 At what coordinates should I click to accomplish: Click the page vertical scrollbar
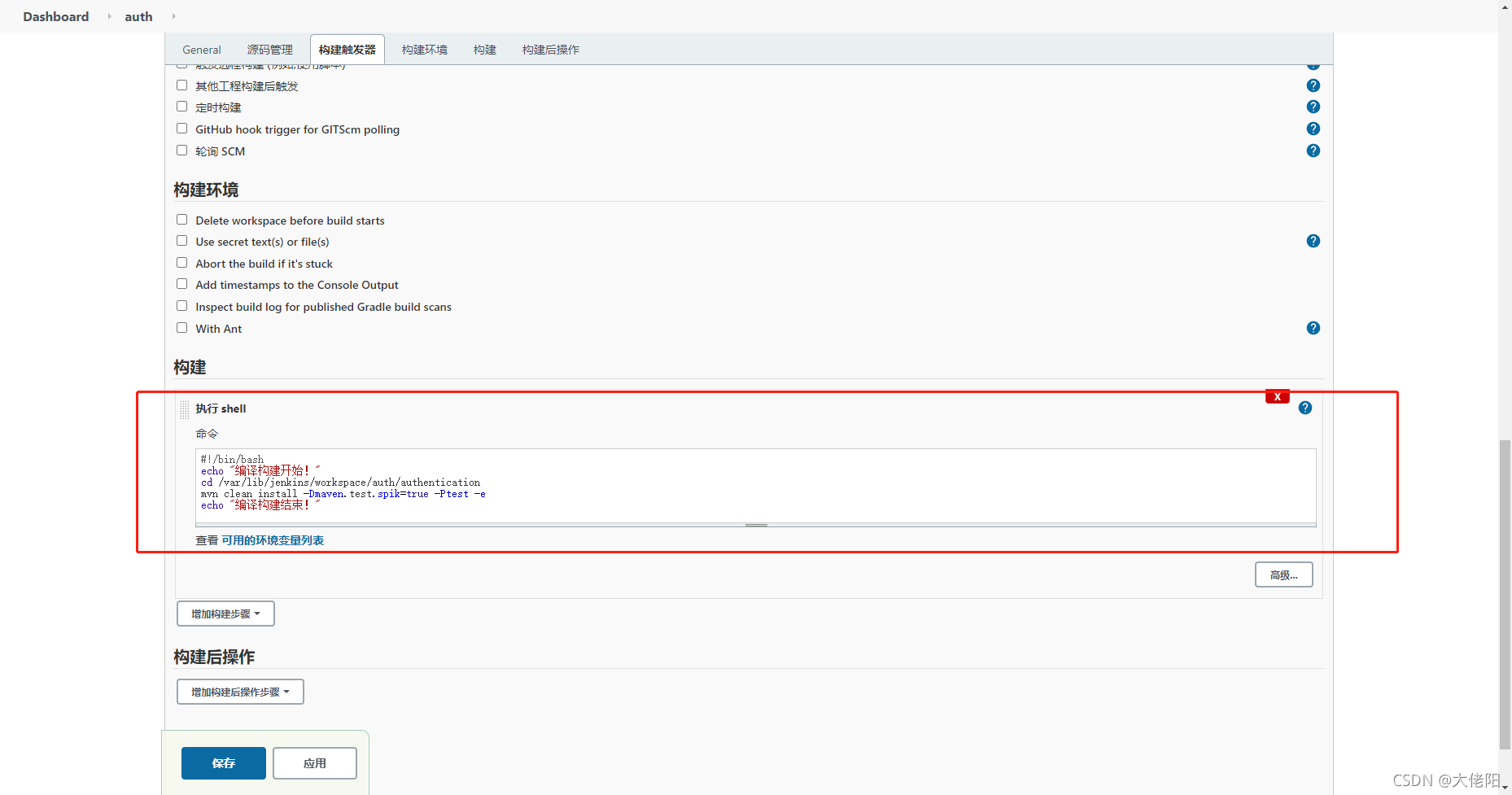click(x=1505, y=594)
